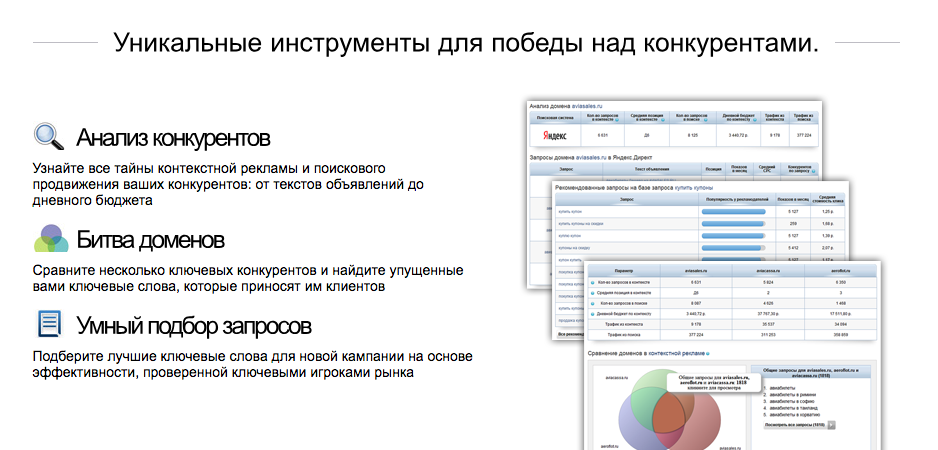Viewport: 938px width, 450px height.
Task: Click popularity bar for купить купон row
Action: pyautogui.click(x=733, y=212)
